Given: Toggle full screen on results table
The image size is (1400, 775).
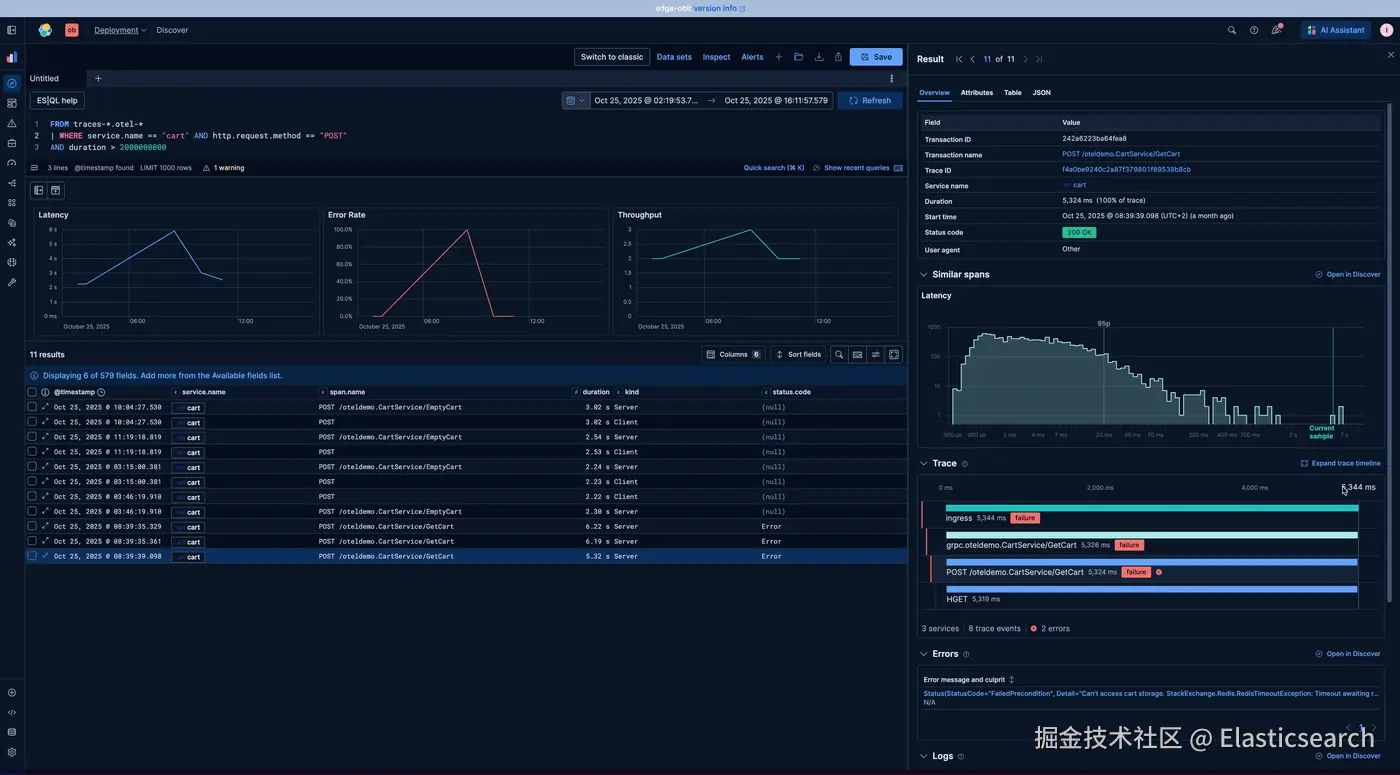Looking at the screenshot, I should point(894,354).
